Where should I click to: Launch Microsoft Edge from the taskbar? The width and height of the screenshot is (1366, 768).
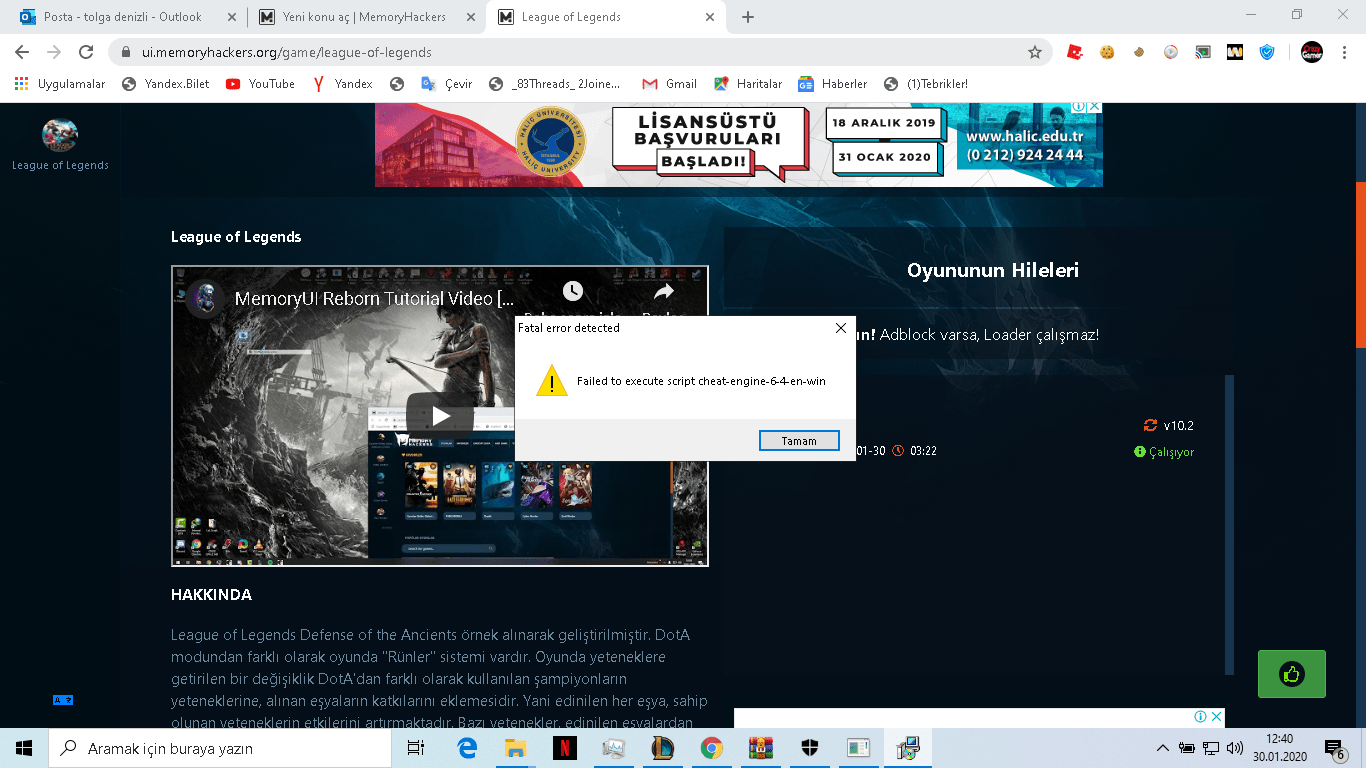(467, 748)
